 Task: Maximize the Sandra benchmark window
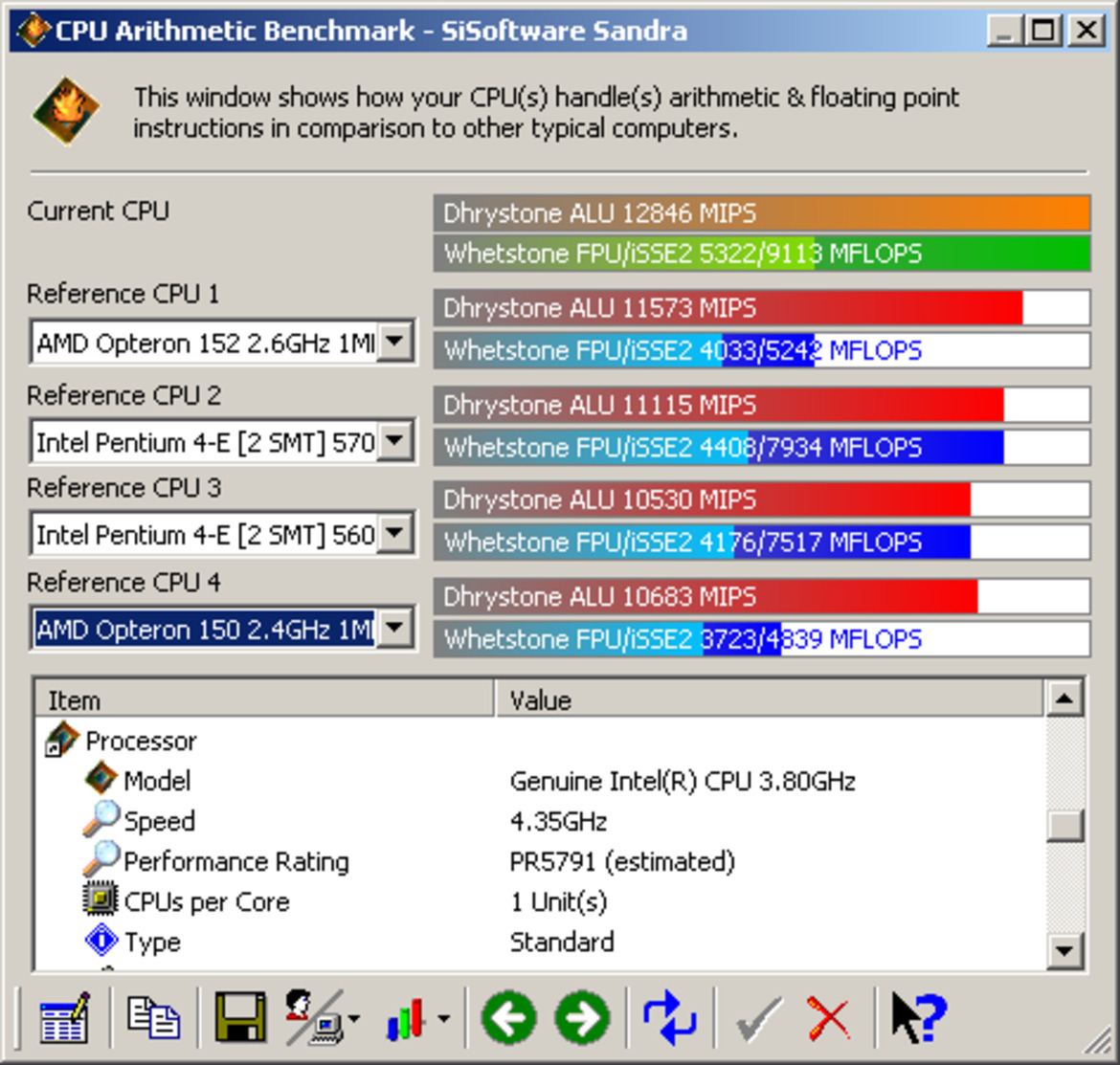click(1042, 31)
